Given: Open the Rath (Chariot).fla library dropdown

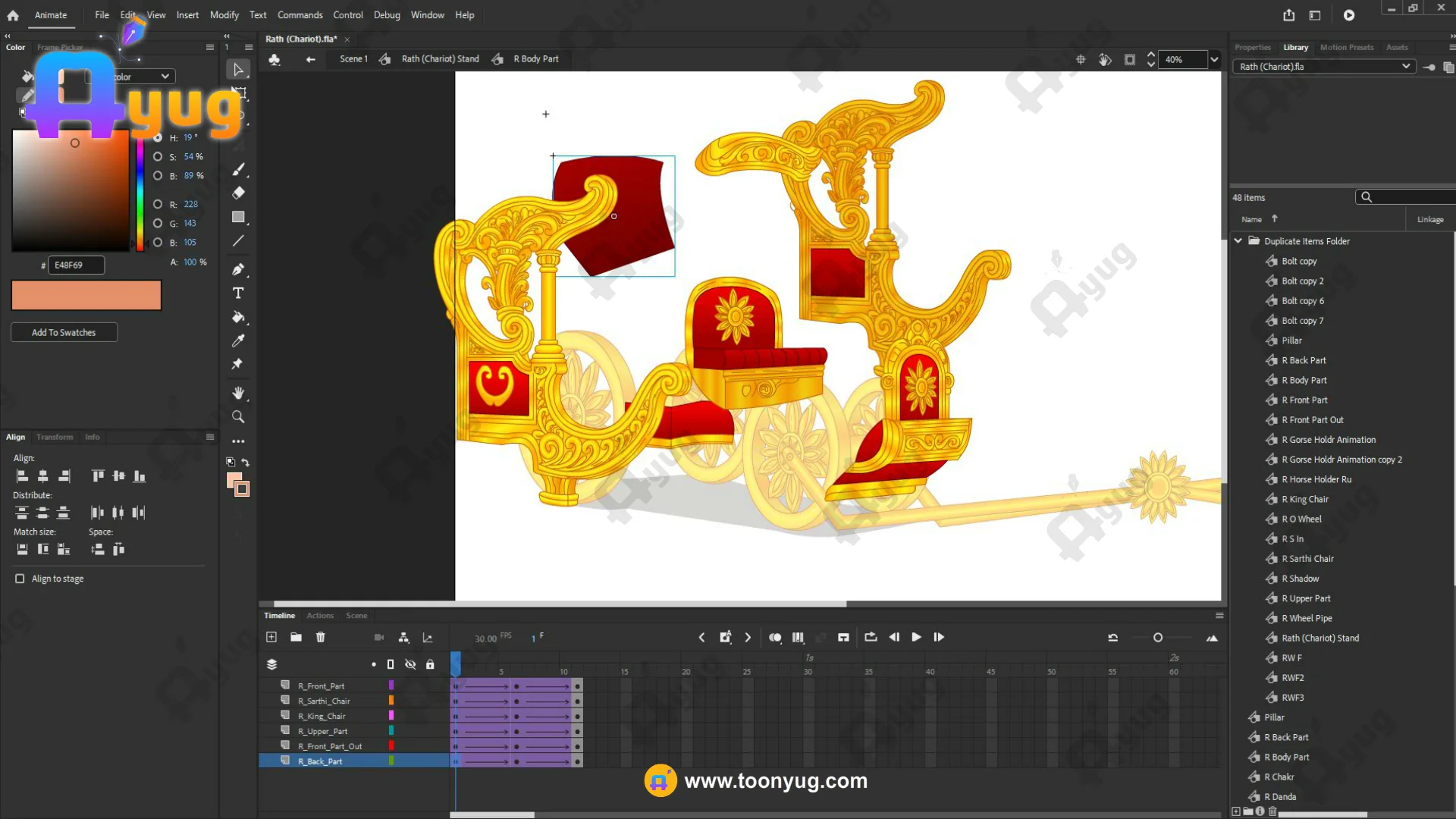Looking at the screenshot, I should tap(1405, 67).
